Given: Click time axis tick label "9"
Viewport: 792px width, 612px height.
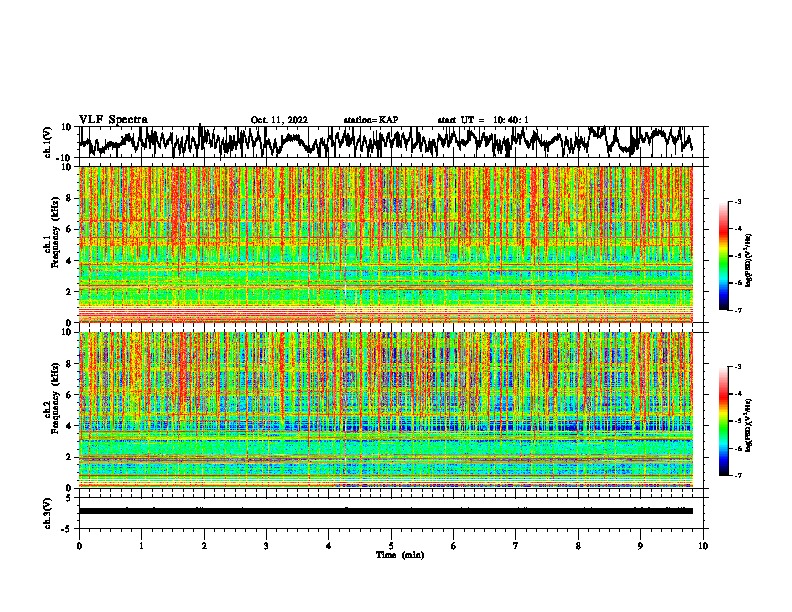Looking at the screenshot, I should click(640, 546).
